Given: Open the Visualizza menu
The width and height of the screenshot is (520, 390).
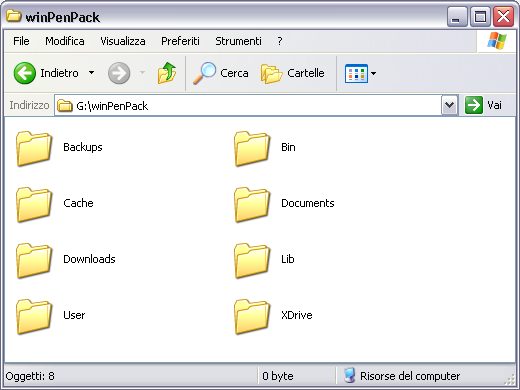Looking at the screenshot, I should tap(123, 41).
